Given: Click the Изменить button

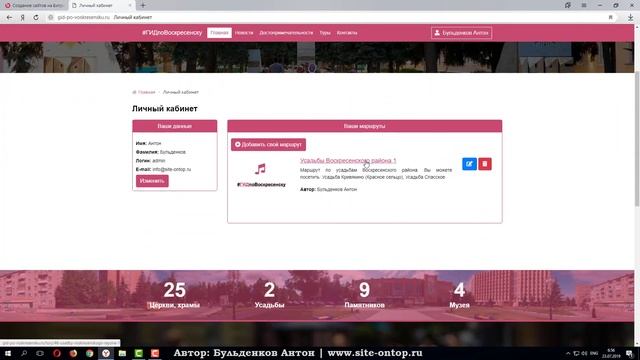Looking at the screenshot, I should pyautogui.click(x=152, y=181).
